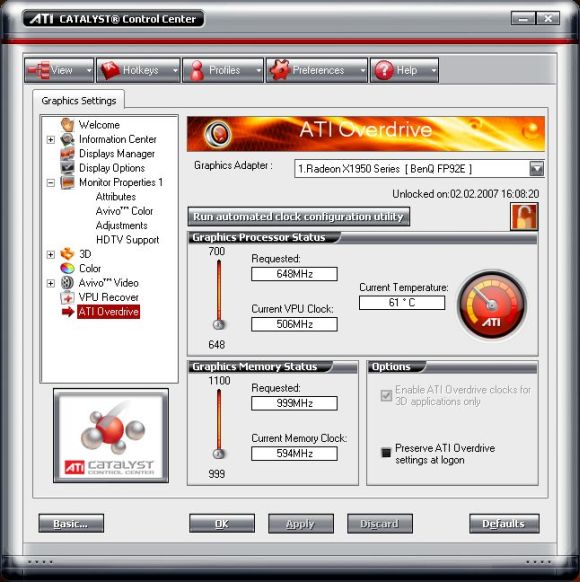
Task: Toggle Enable ATI Overdrive clocks for 3D checkbox
Action: (x=386, y=396)
